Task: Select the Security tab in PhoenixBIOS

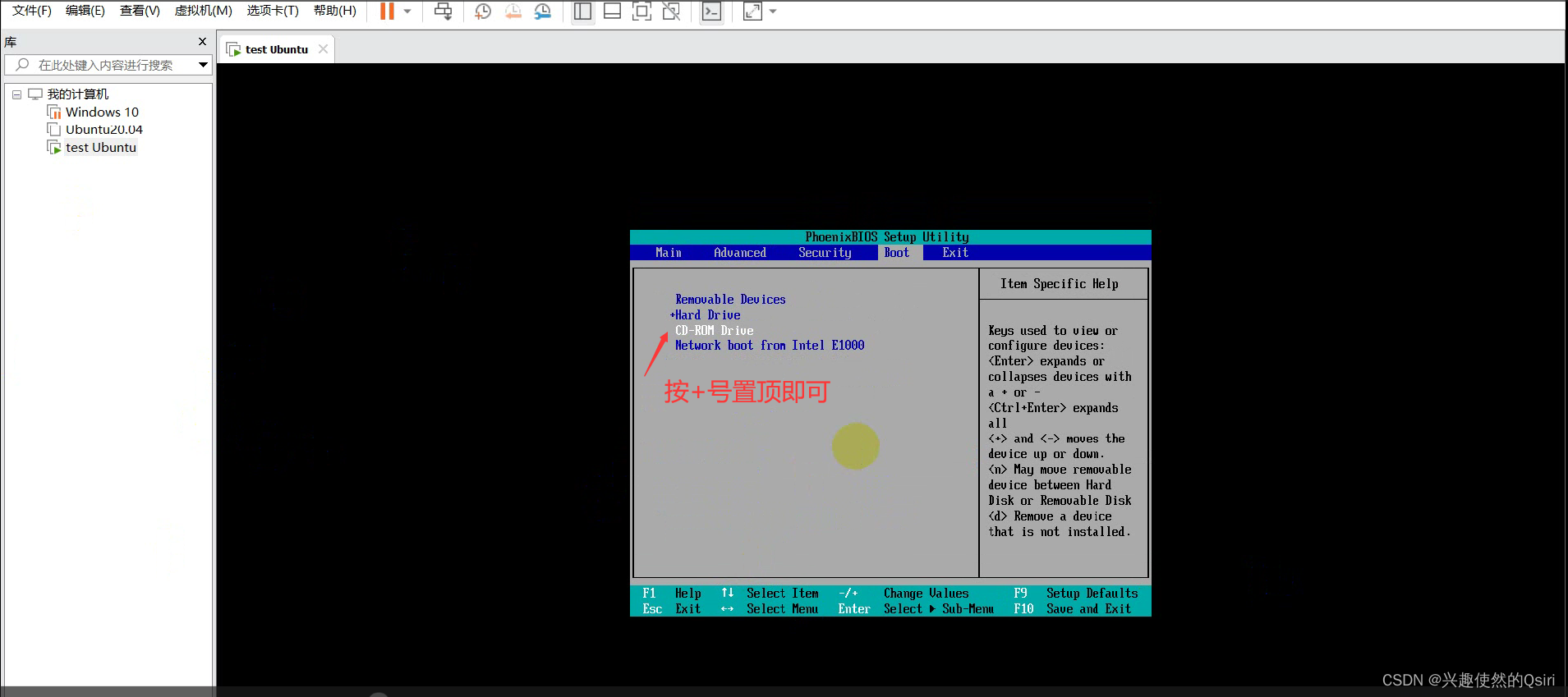Action: (825, 253)
